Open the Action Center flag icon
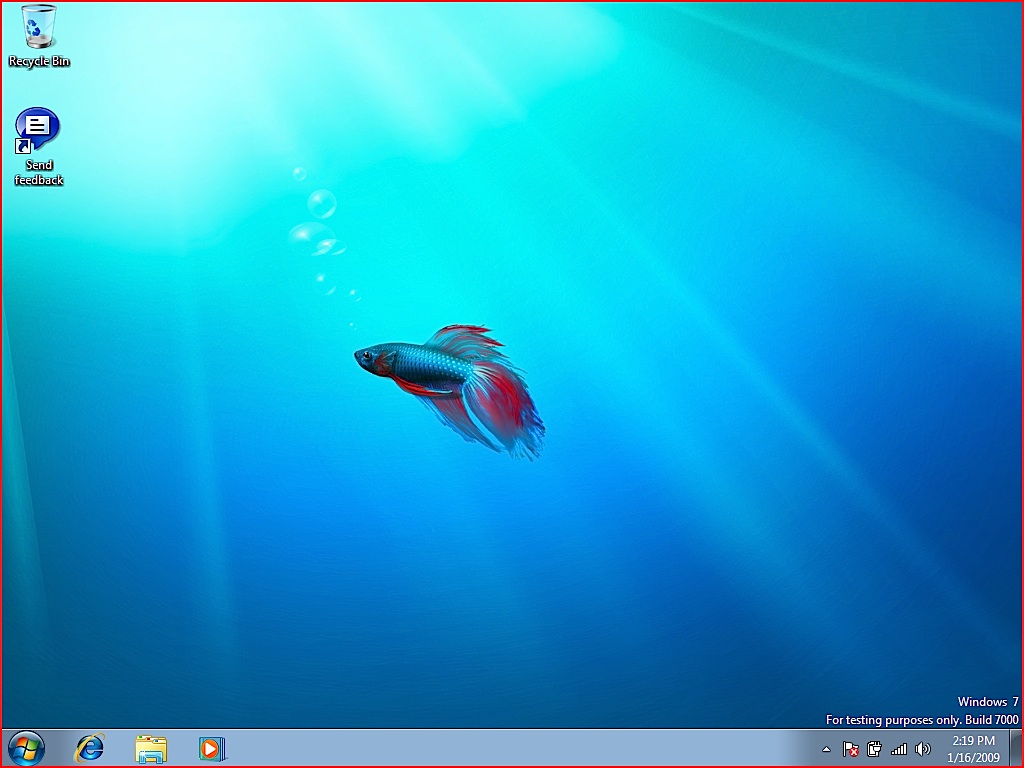1024x768 pixels. (851, 749)
